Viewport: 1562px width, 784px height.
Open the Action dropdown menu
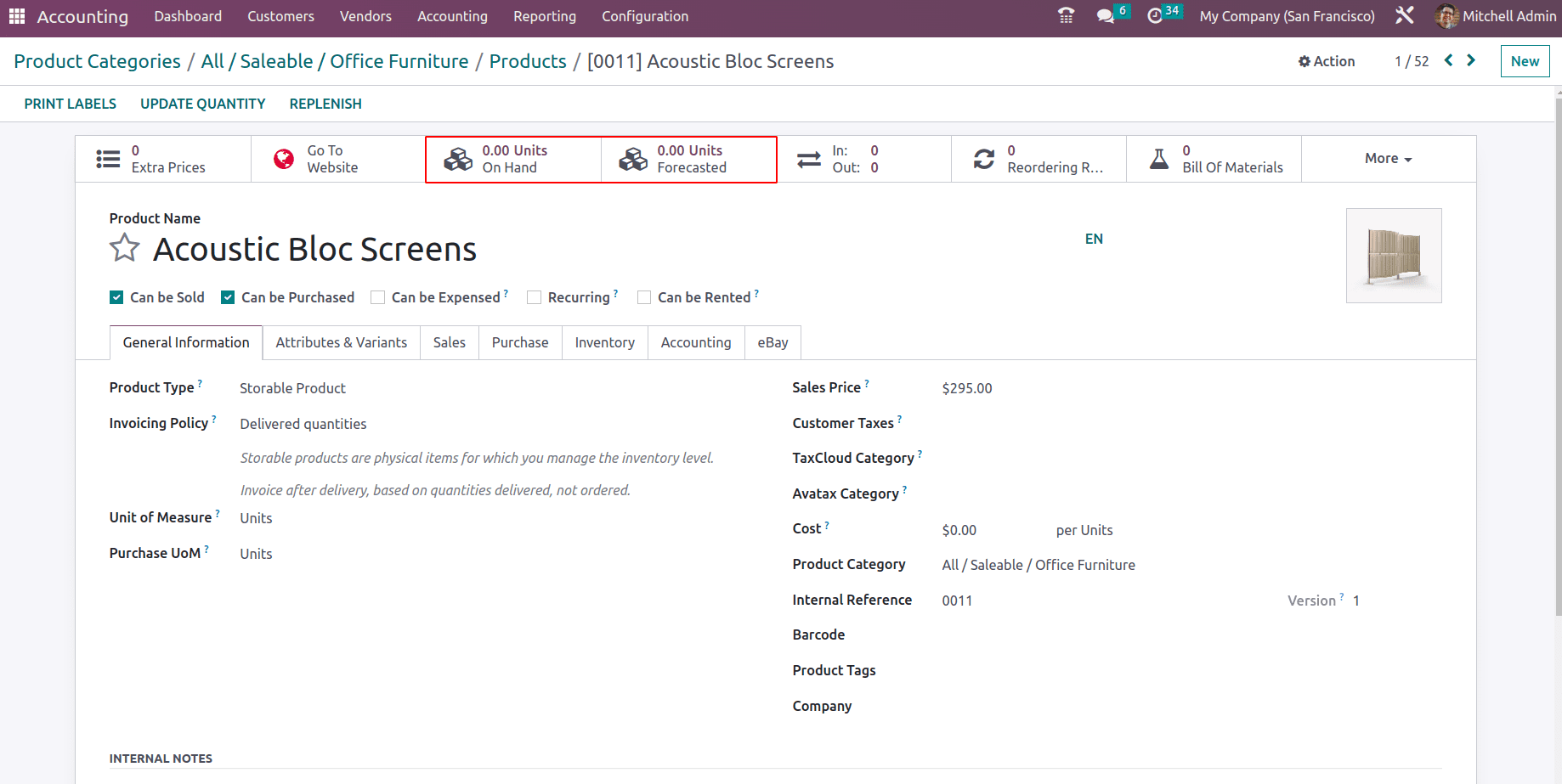[x=1327, y=61]
